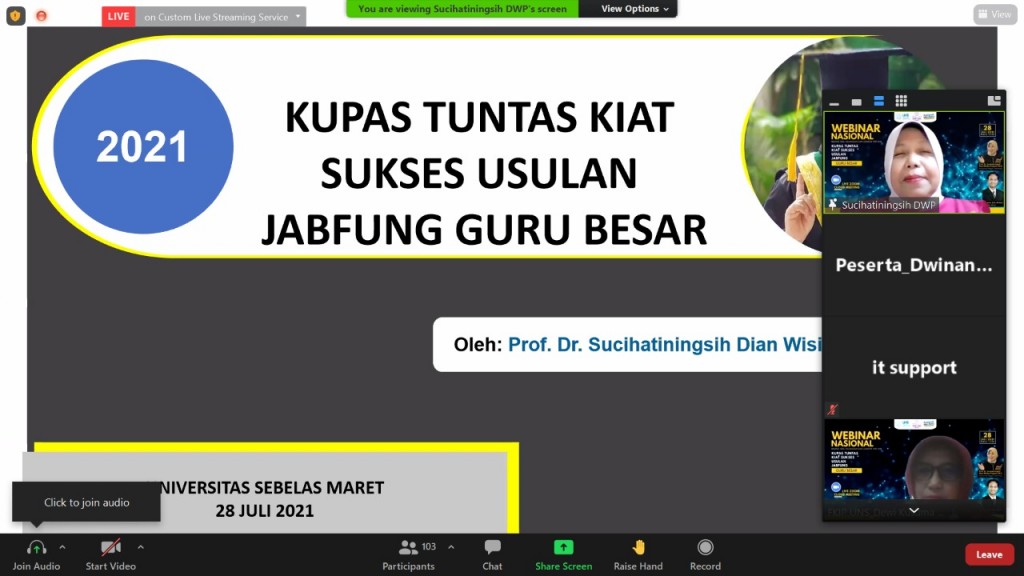Open the Participants panel

click(x=408, y=548)
